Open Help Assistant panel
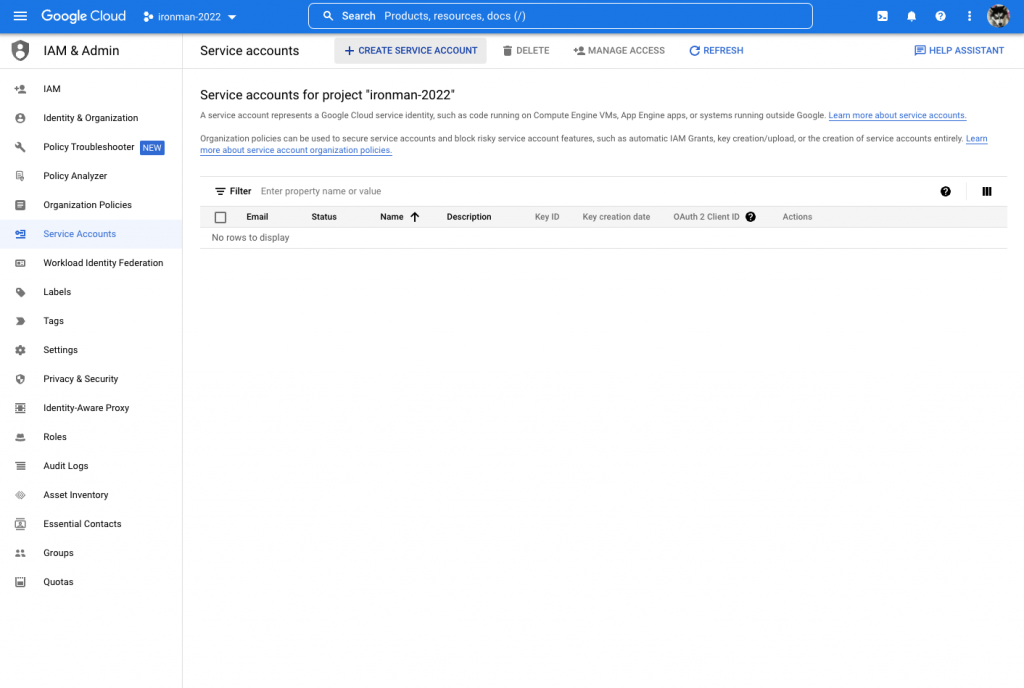The image size is (1024, 688). pyautogui.click(x=959, y=50)
